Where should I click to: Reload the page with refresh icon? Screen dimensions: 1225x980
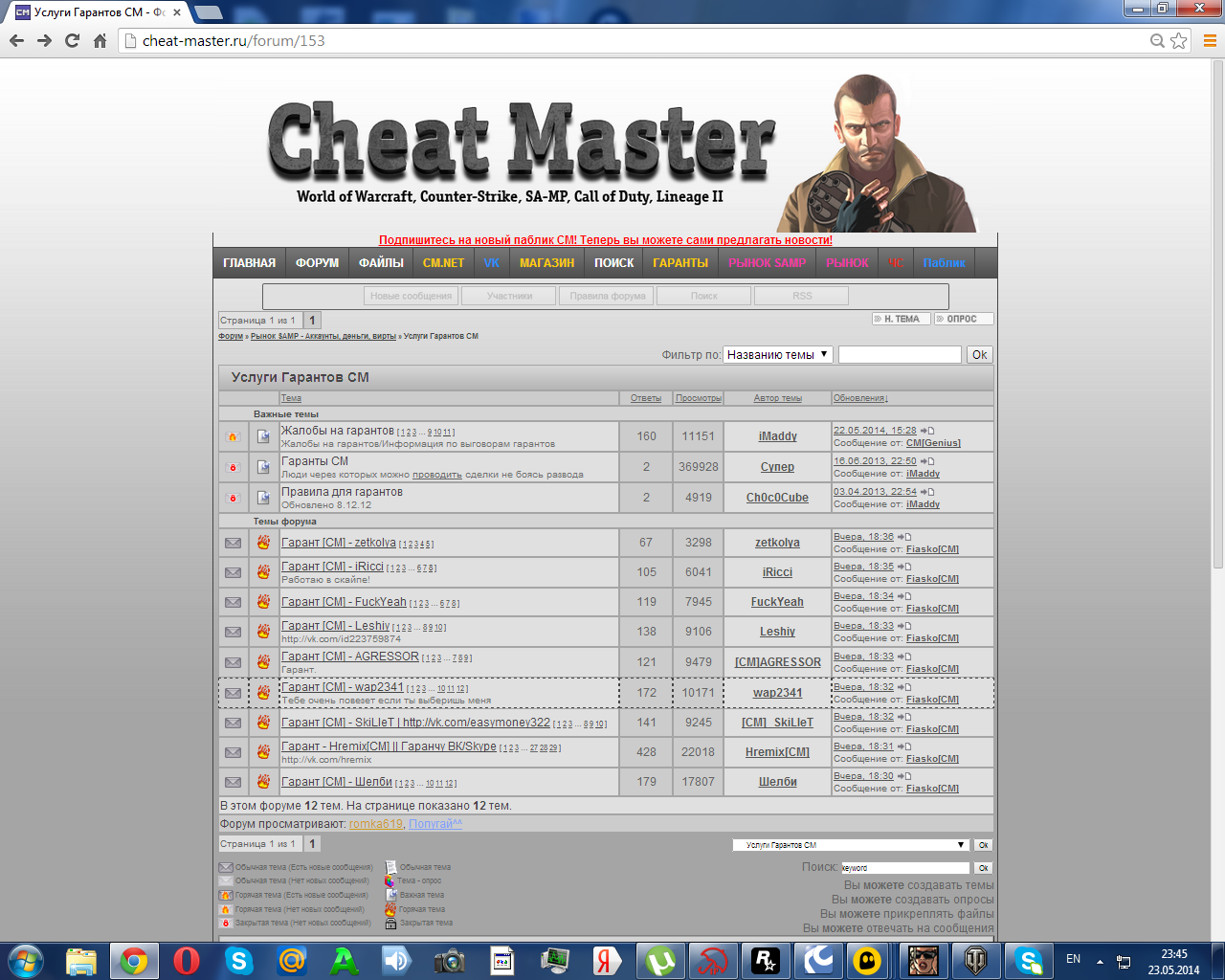coord(72,40)
